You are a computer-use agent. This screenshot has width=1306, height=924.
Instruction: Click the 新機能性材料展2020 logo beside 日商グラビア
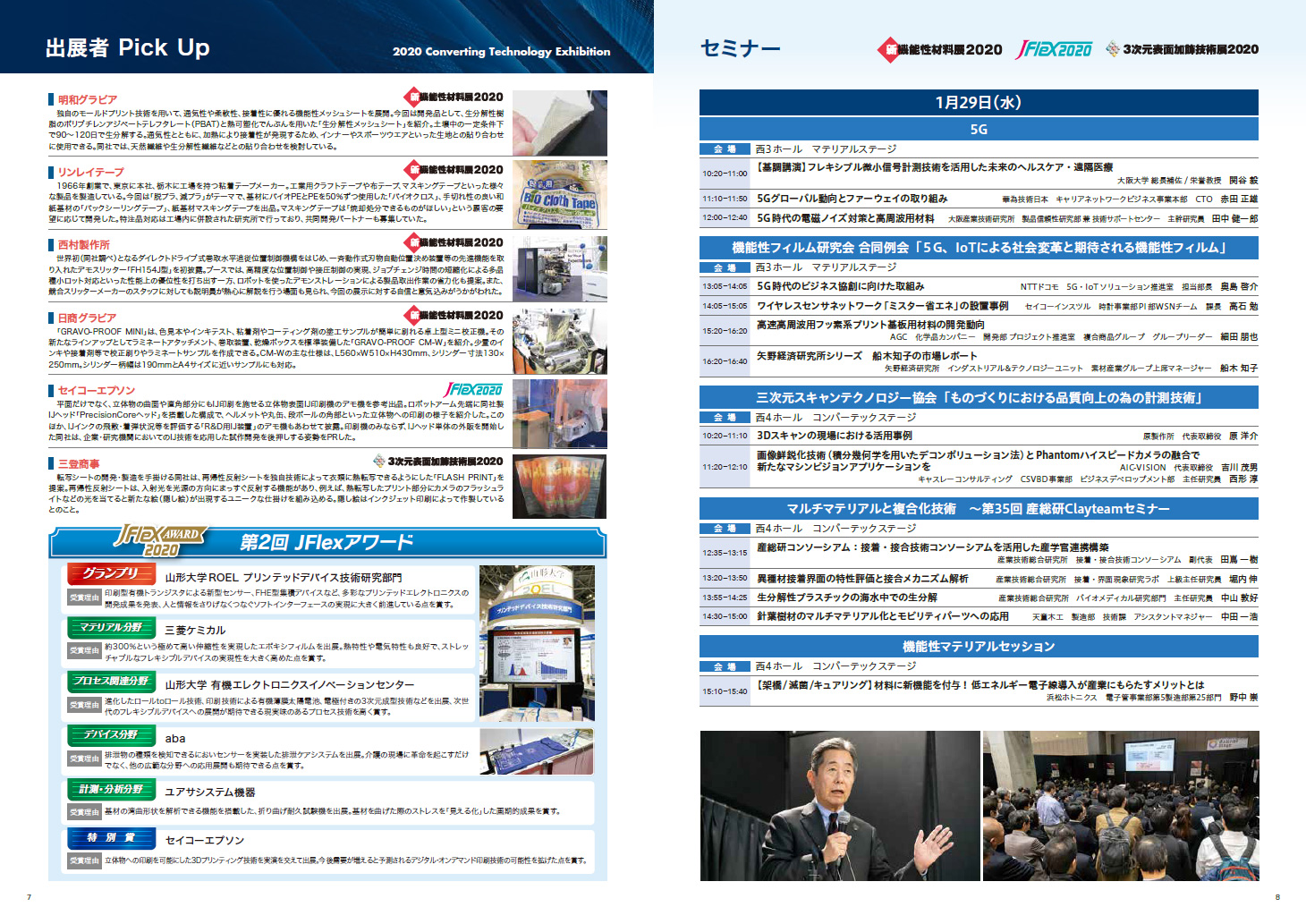click(x=454, y=315)
